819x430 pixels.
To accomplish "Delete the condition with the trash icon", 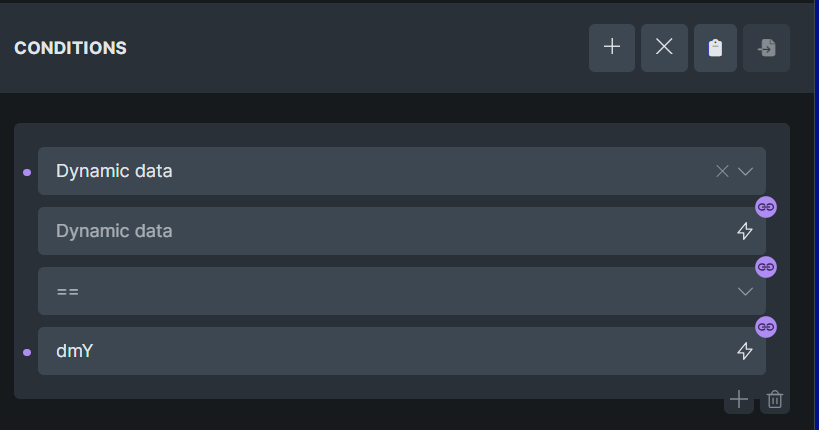I will (x=774, y=400).
